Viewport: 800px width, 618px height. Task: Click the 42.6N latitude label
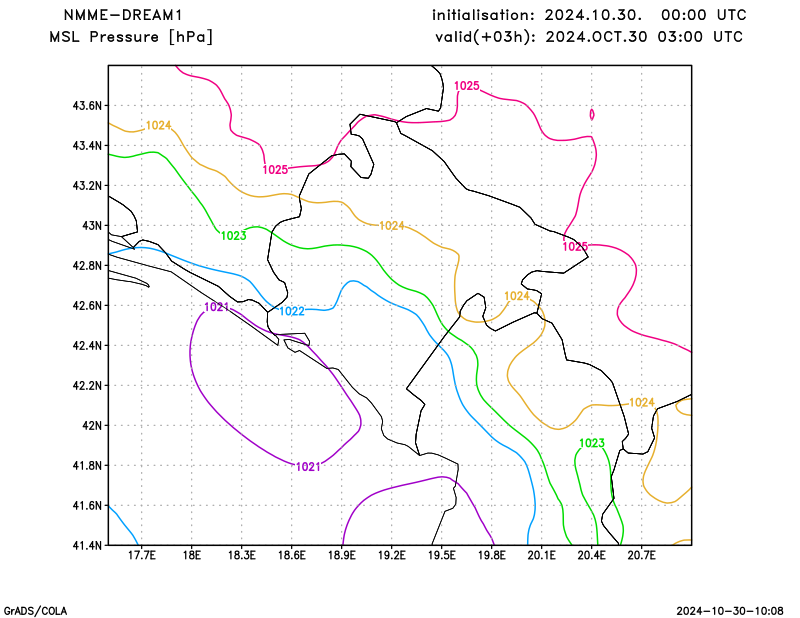[87, 306]
